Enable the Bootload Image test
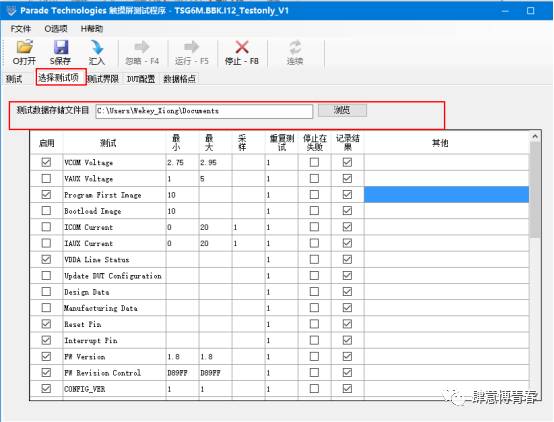This screenshot has width=554, height=422. coord(46,211)
